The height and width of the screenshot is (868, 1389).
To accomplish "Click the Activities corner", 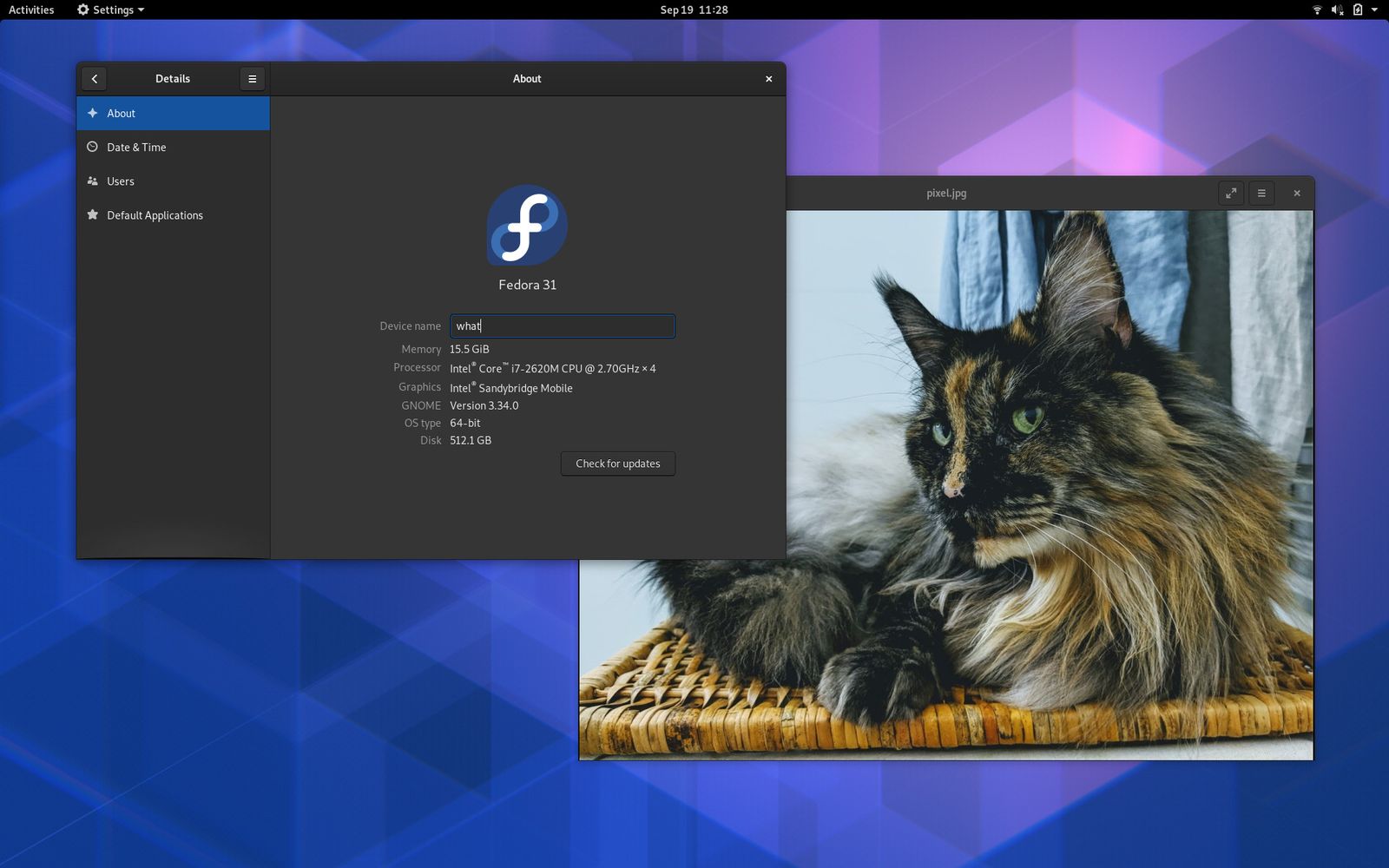I will (30, 10).
